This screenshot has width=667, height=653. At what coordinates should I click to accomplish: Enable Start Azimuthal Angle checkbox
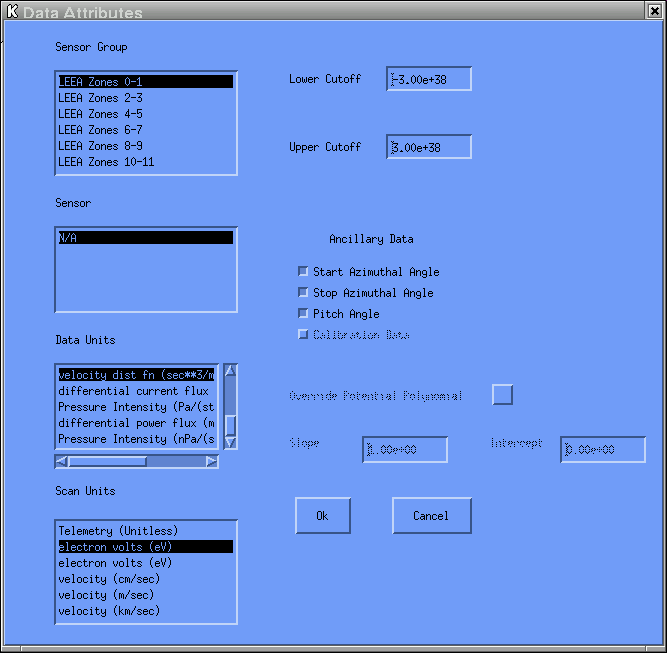click(x=303, y=271)
